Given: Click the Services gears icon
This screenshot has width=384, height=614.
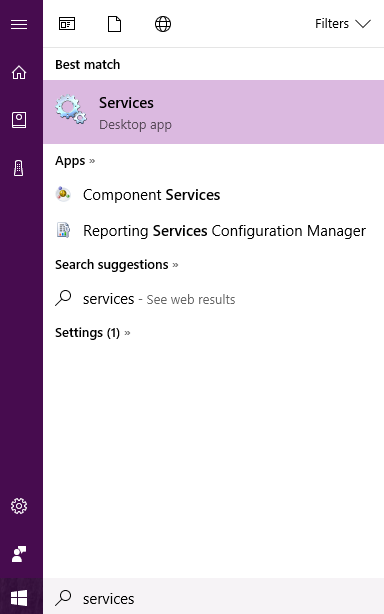Looking at the screenshot, I should click(x=71, y=110).
